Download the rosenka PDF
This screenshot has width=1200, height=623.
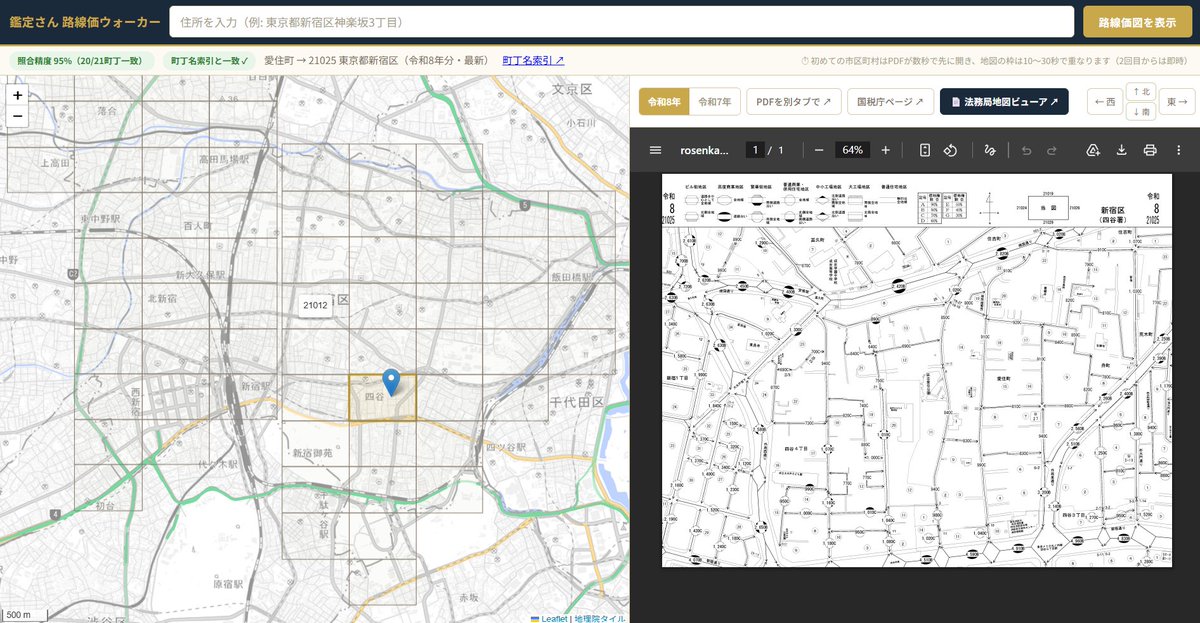[1121, 150]
